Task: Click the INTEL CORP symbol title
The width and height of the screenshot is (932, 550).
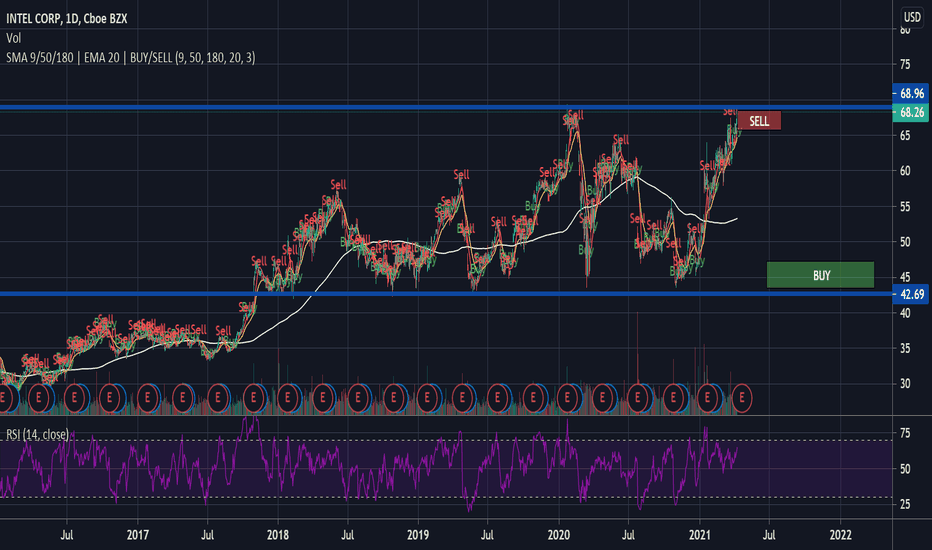Action: click(x=67, y=19)
